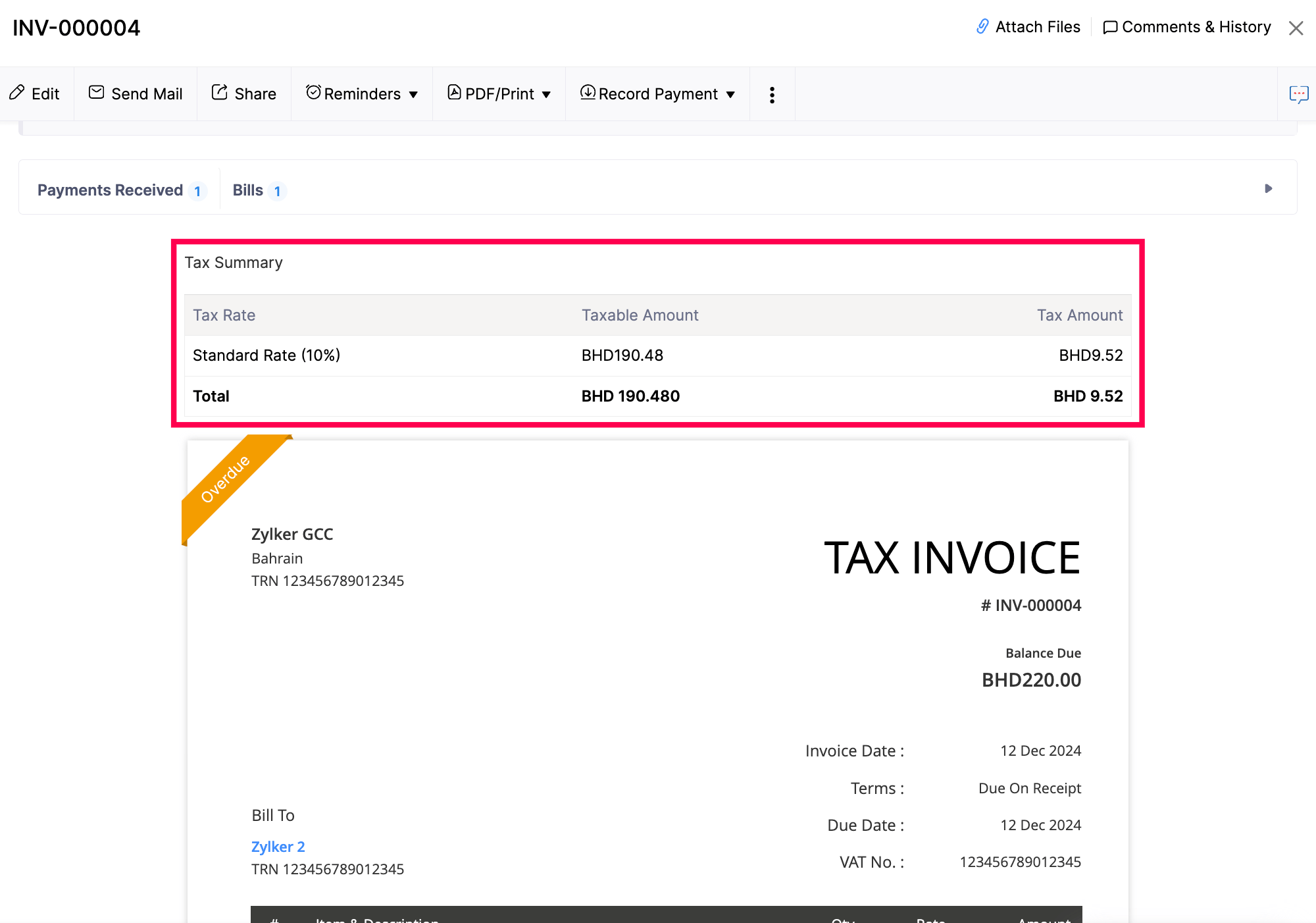The width and height of the screenshot is (1316, 923).
Task: Select the Record Payment download icon
Action: click(x=588, y=93)
